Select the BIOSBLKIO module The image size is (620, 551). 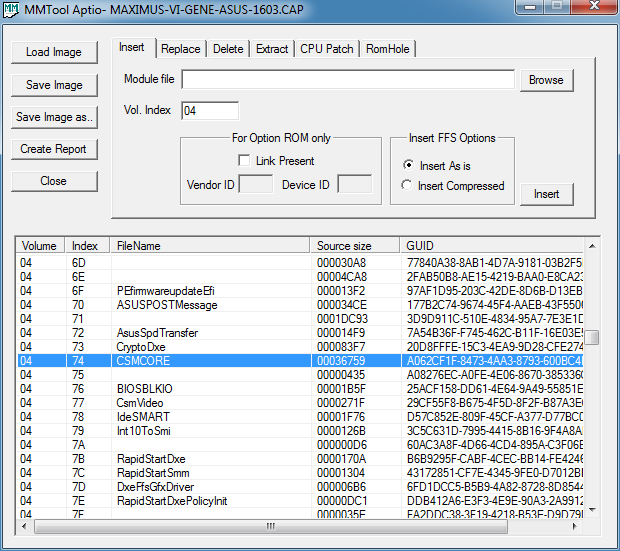(301, 389)
